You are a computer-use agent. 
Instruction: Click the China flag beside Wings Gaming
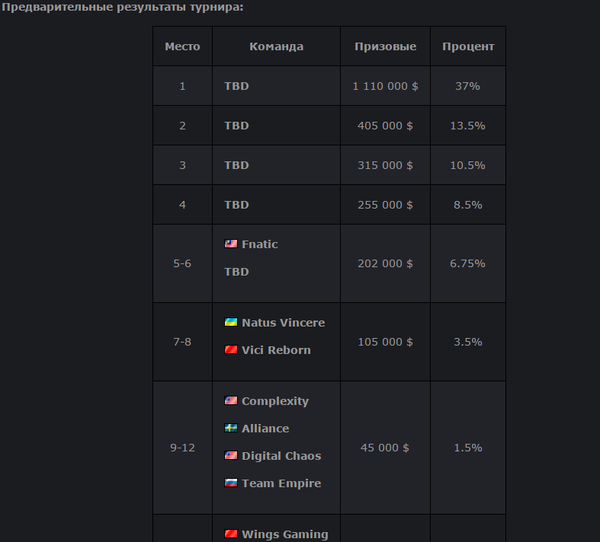(x=231, y=534)
